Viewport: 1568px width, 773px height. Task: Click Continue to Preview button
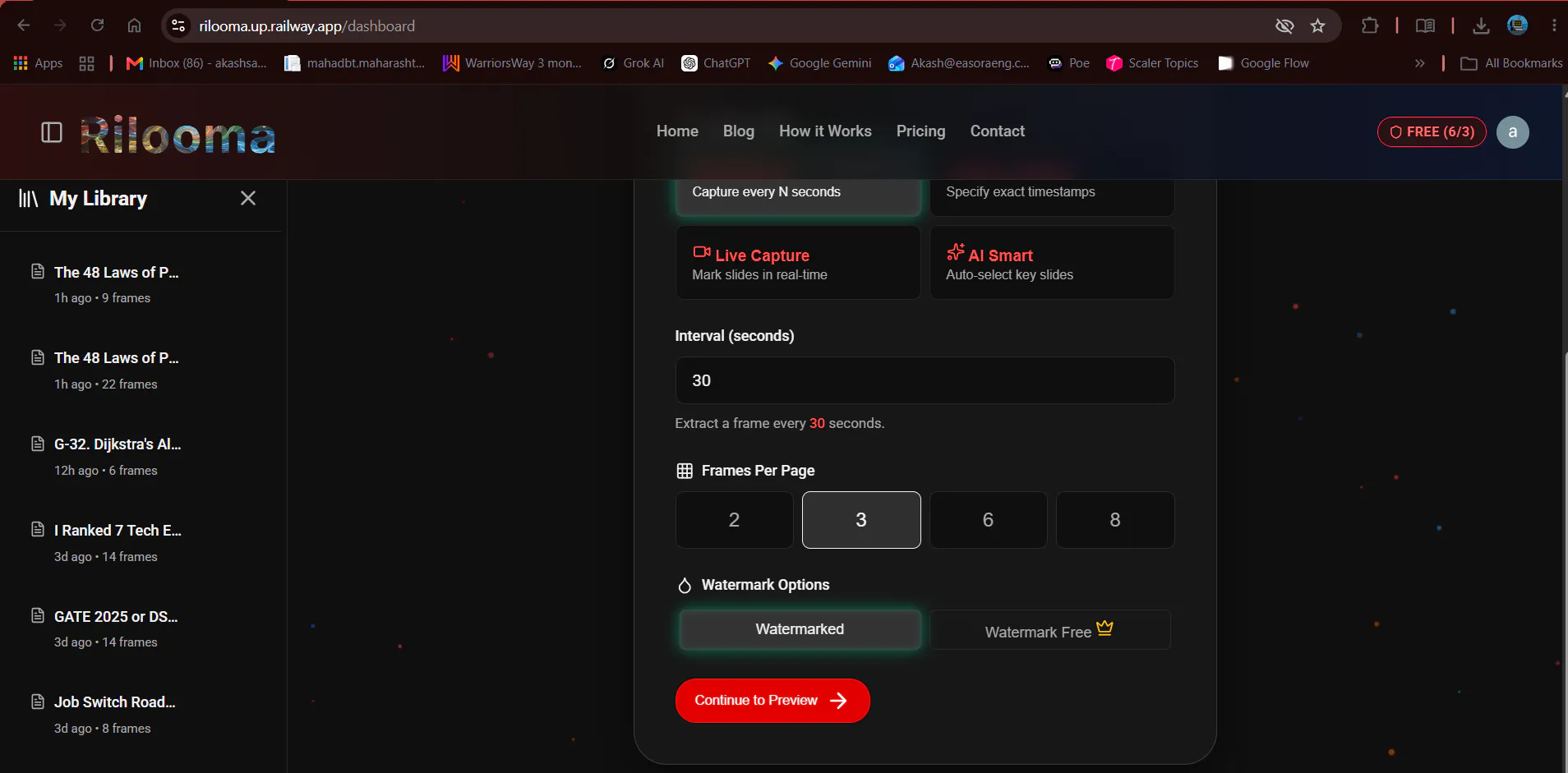tap(772, 701)
